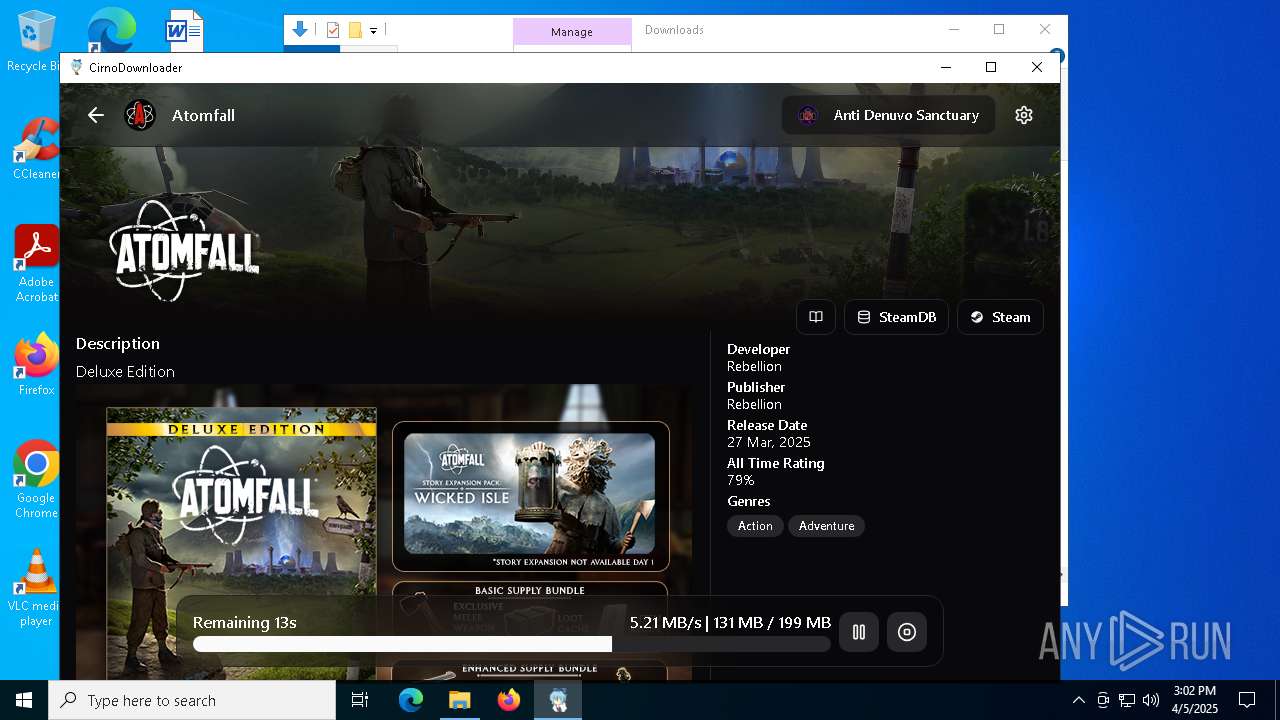Click the '5.21 MB/s | 131 MB / 199 MB' readout
This screenshot has width=1280, height=720.
[730, 622]
